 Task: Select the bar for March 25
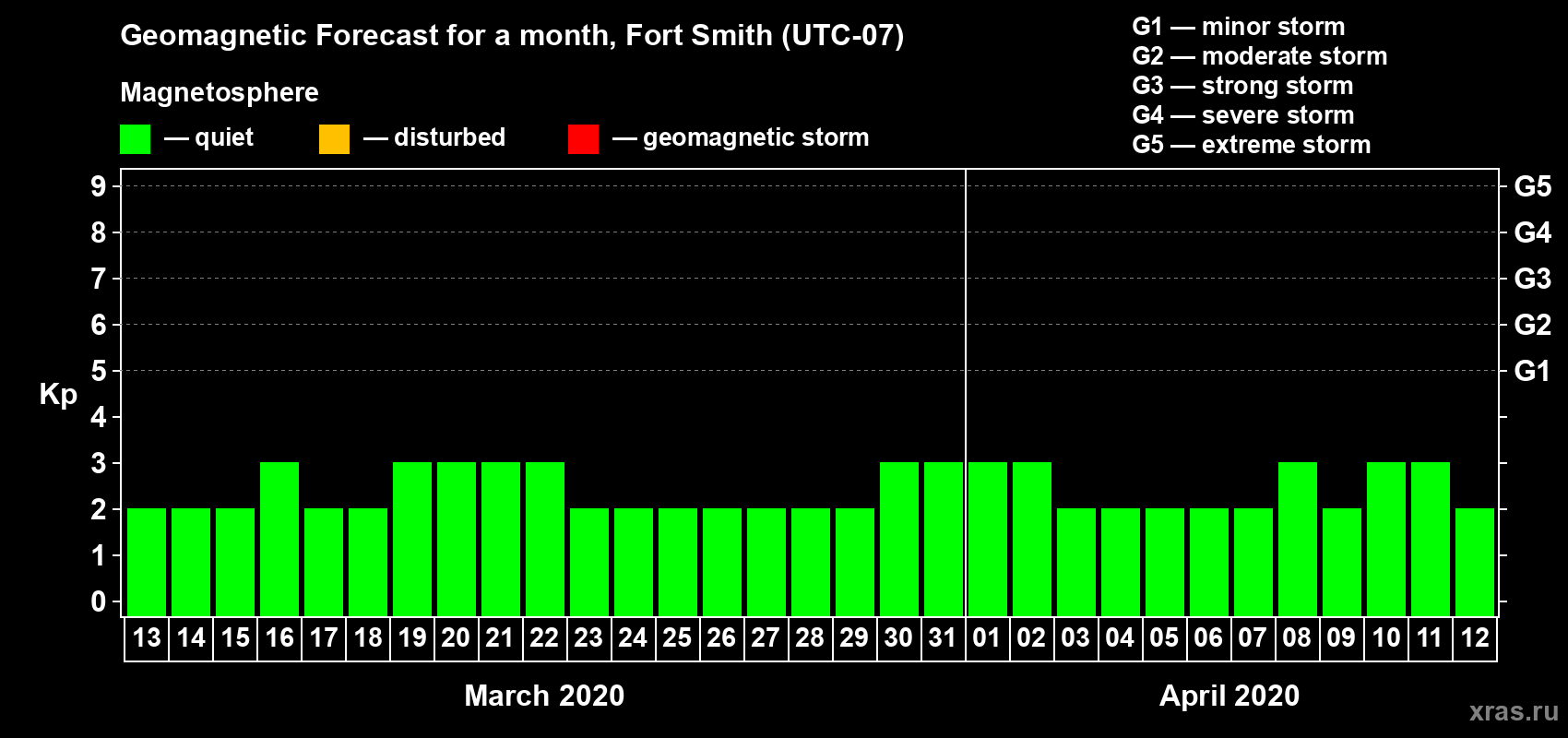[x=678, y=563]
